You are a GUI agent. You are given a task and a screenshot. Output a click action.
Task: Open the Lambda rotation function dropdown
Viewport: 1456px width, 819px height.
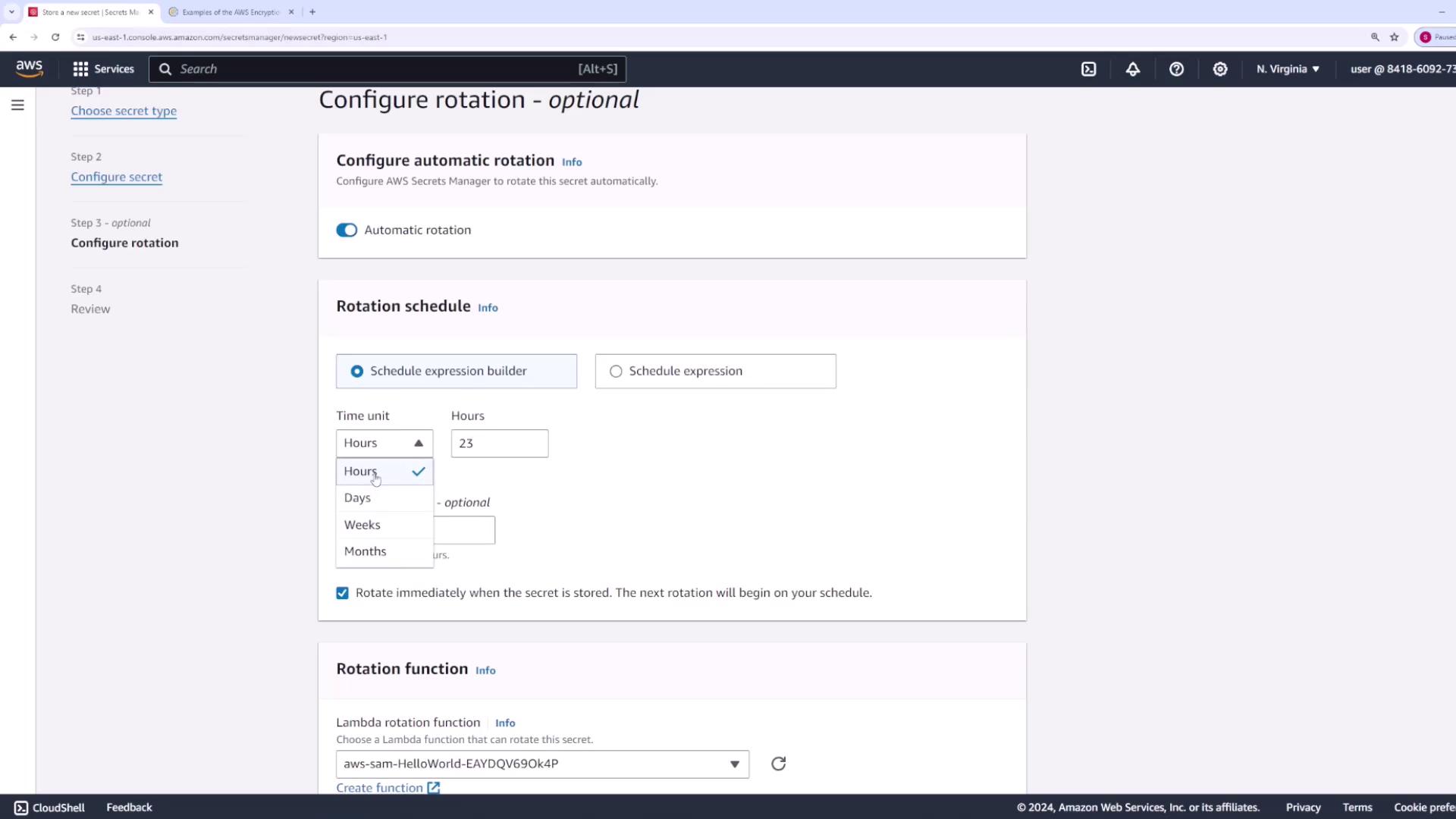[541, 764]
